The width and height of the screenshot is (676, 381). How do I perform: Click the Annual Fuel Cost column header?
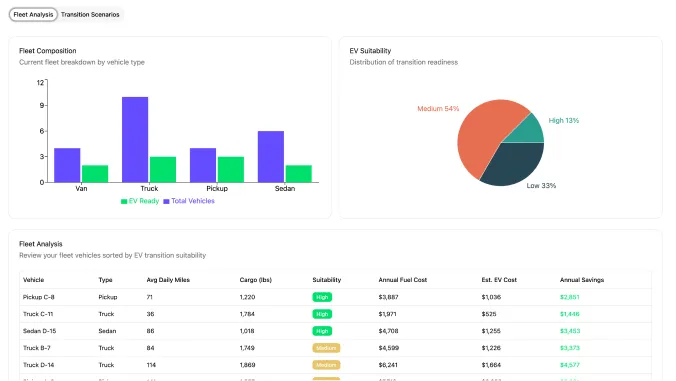tap(403, 280)
